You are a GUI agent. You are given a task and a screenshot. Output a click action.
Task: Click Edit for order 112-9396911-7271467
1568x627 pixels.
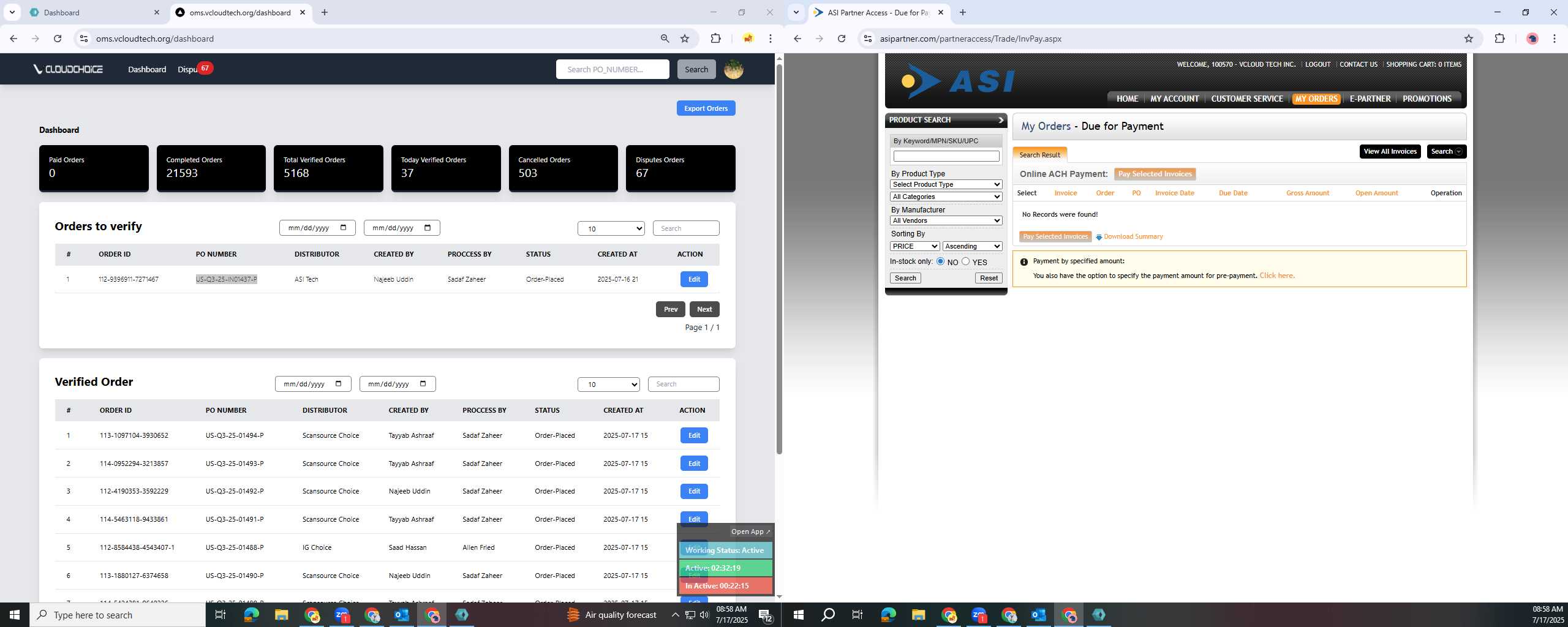coord(693,279)
